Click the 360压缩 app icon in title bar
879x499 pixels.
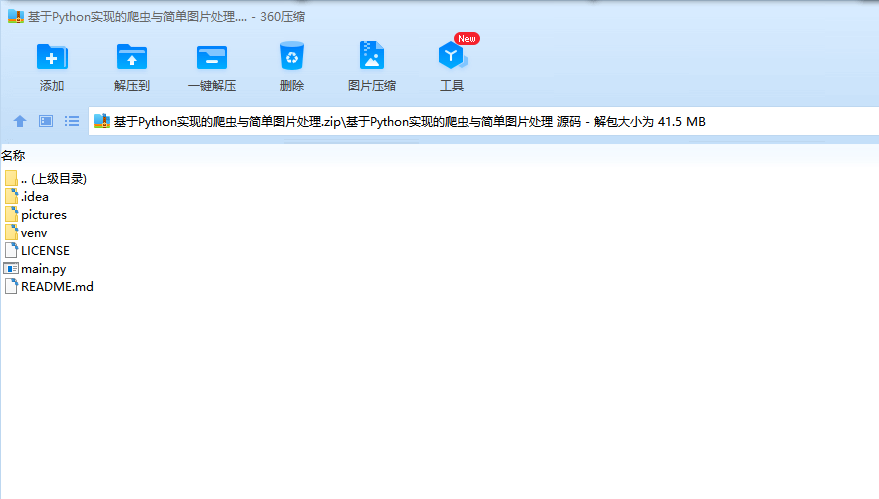tap(16, 16)
